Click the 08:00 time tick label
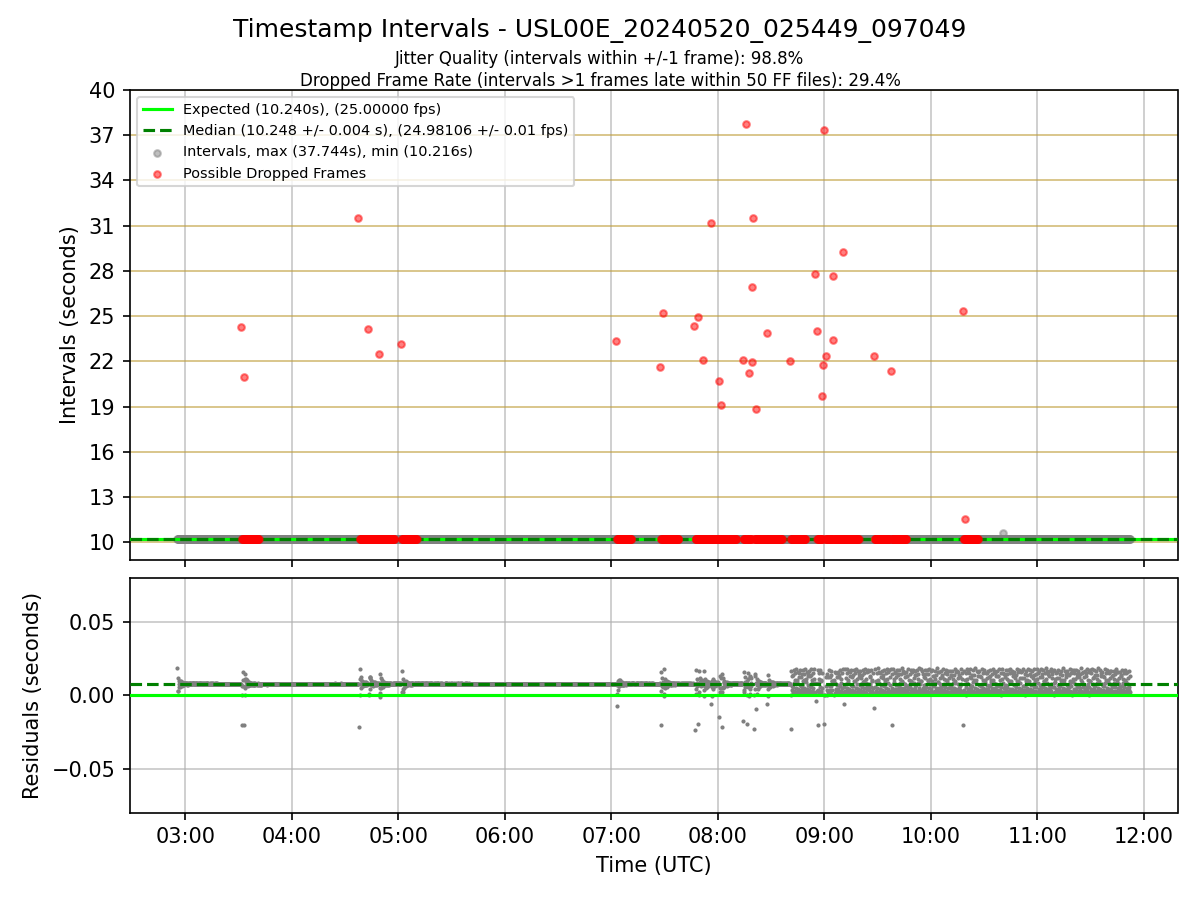 coord(718,834)
